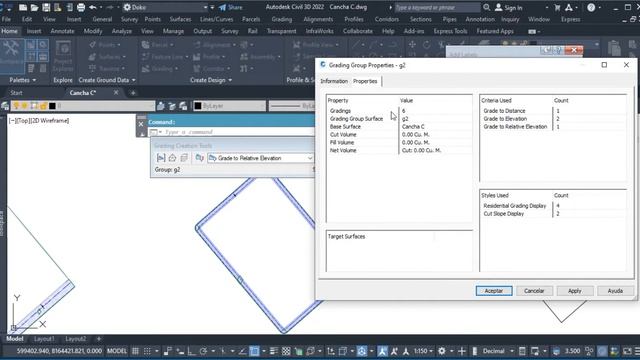Click Set Target Surface icon in Grading Creation Tools
The height and width of the screenshot is (360, 640).
(x=172, y=158)
